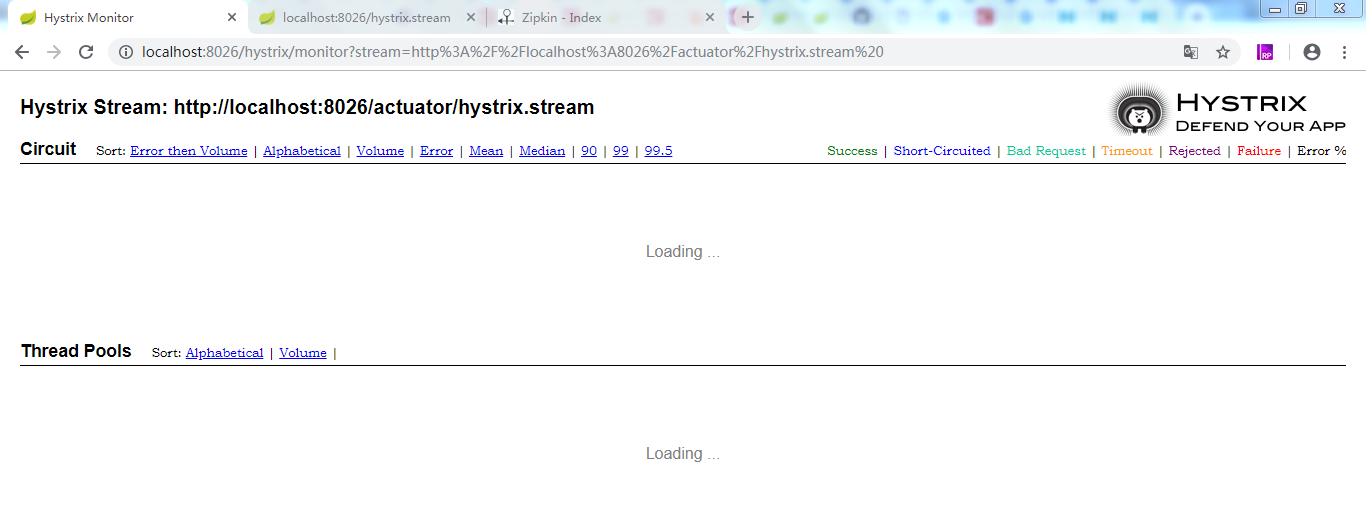This screenshot has height=532, width=1366.
Task: Sort circuits Alphabetical
Action: click(302, 151)
